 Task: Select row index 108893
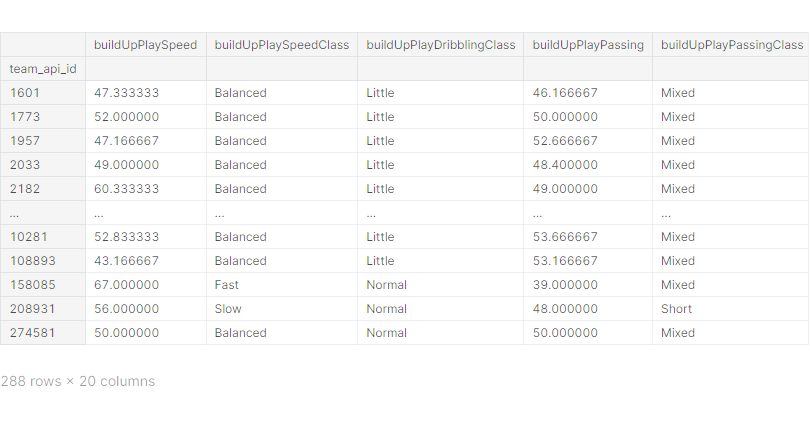33,261
